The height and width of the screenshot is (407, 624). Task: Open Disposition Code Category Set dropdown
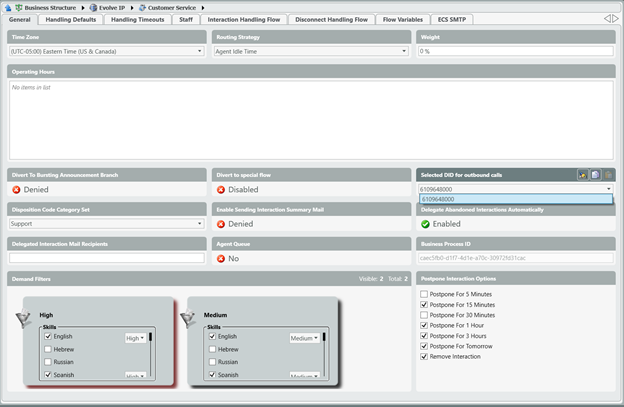tap(106, 224)
